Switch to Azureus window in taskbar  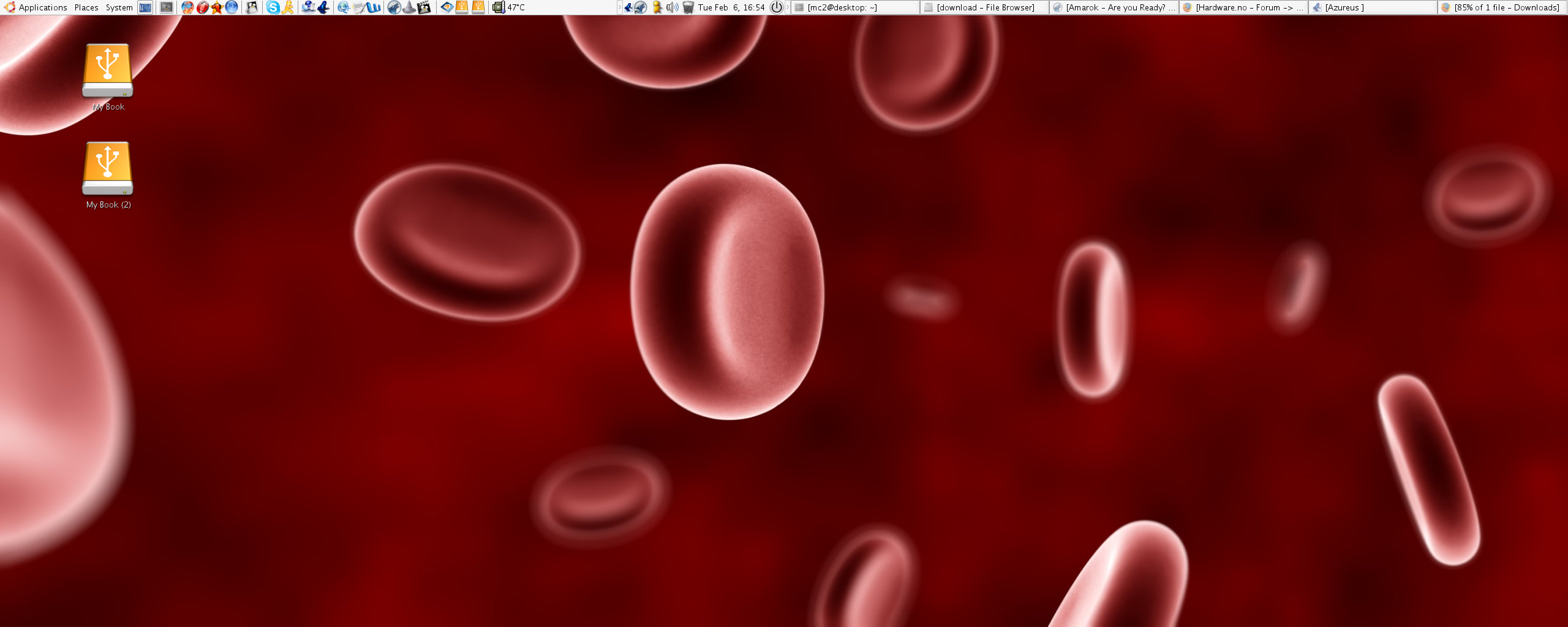click(1372, 7)
